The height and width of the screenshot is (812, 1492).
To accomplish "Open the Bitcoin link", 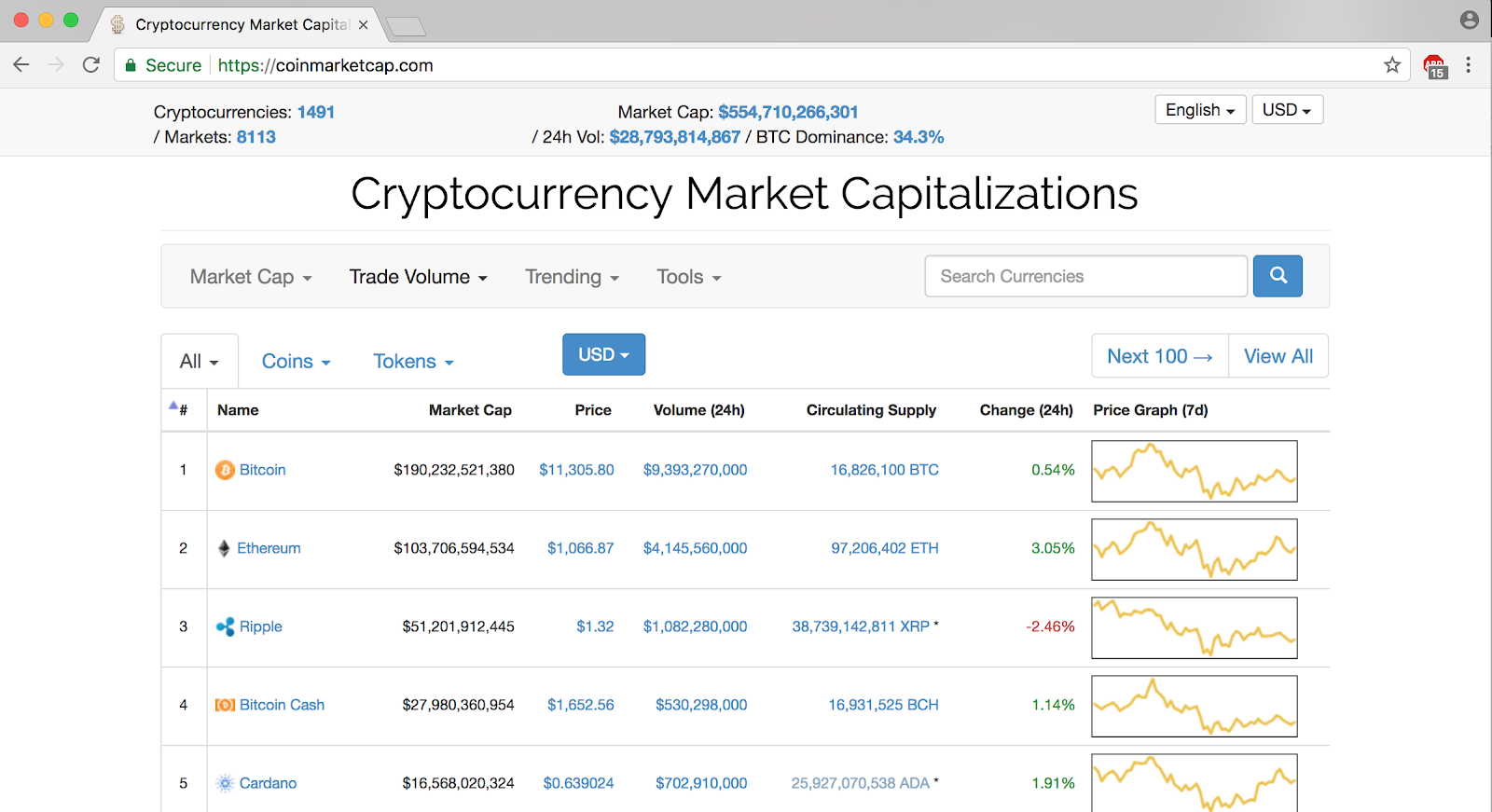I will [x=262, y=470].
